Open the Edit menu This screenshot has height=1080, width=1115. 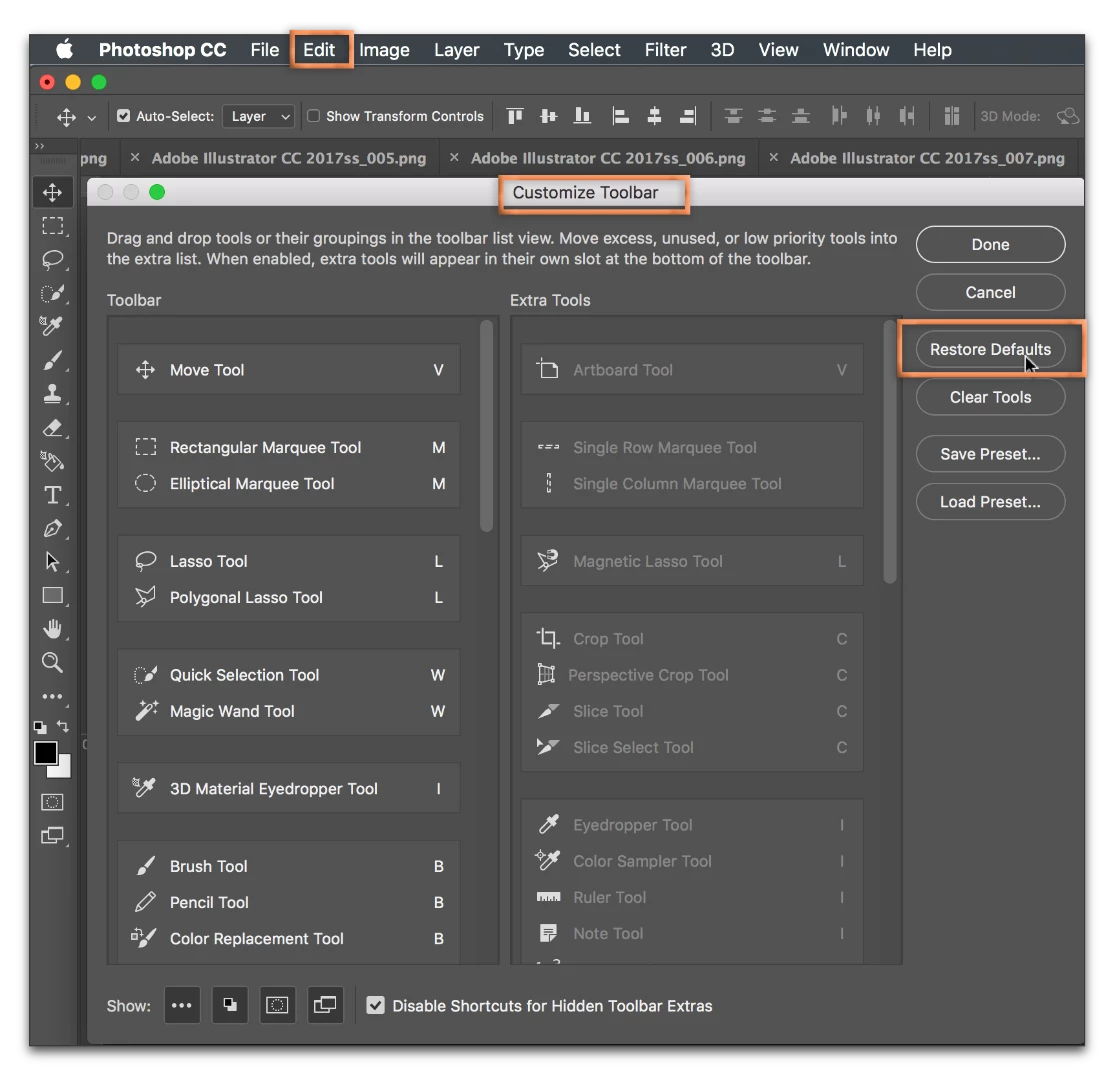point(319,50)
